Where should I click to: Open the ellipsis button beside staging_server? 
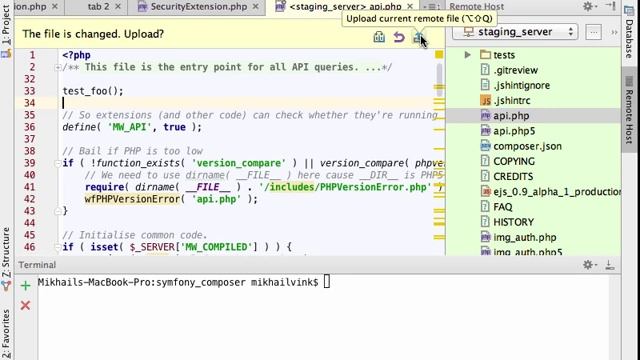[593, 32]
